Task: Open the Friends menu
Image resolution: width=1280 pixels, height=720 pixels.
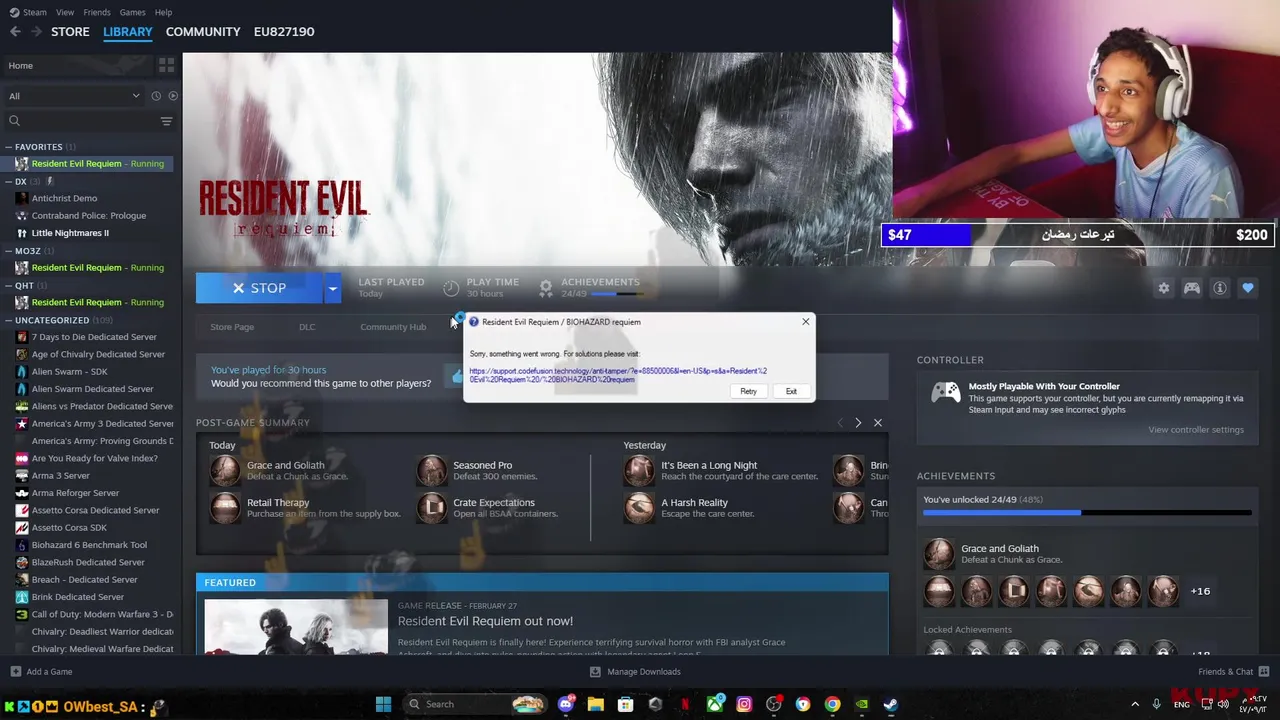Action: pyautogui.click(x=97, y=12)
